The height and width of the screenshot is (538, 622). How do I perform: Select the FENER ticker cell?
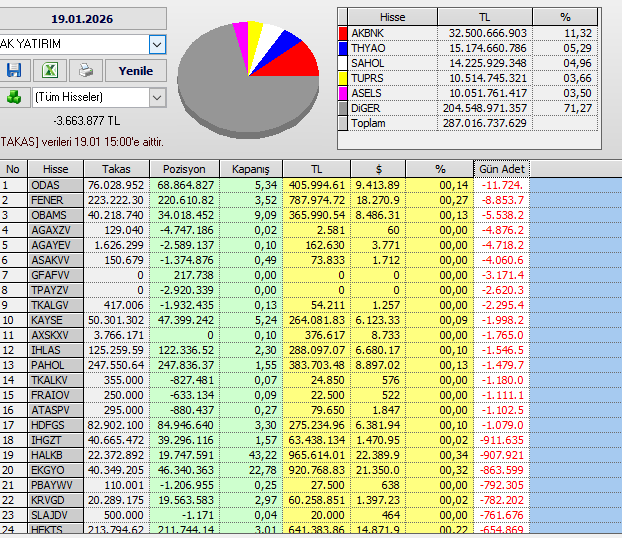pos(56,200)
